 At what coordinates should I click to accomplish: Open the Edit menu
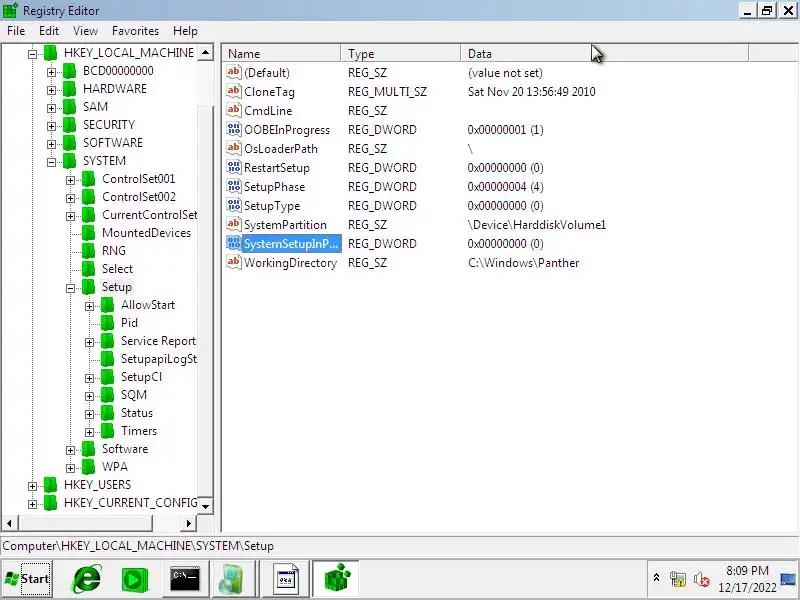pyautogui.click(x=49, y=31)
